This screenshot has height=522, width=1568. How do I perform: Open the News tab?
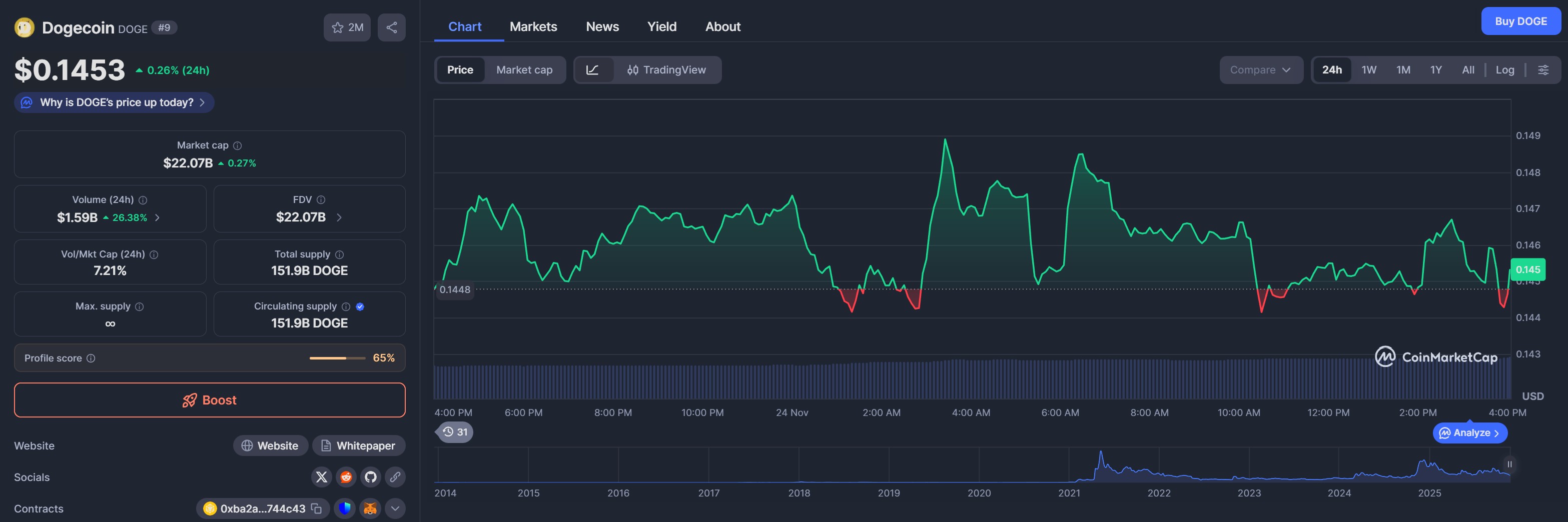tap(602, 27)
